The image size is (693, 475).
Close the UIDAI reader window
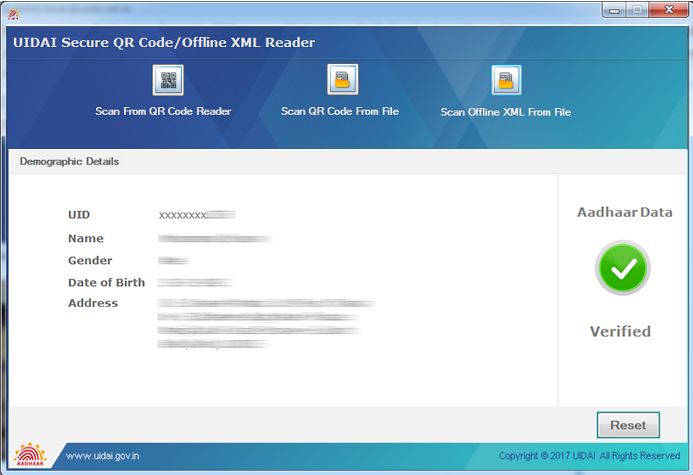point(669,10)
